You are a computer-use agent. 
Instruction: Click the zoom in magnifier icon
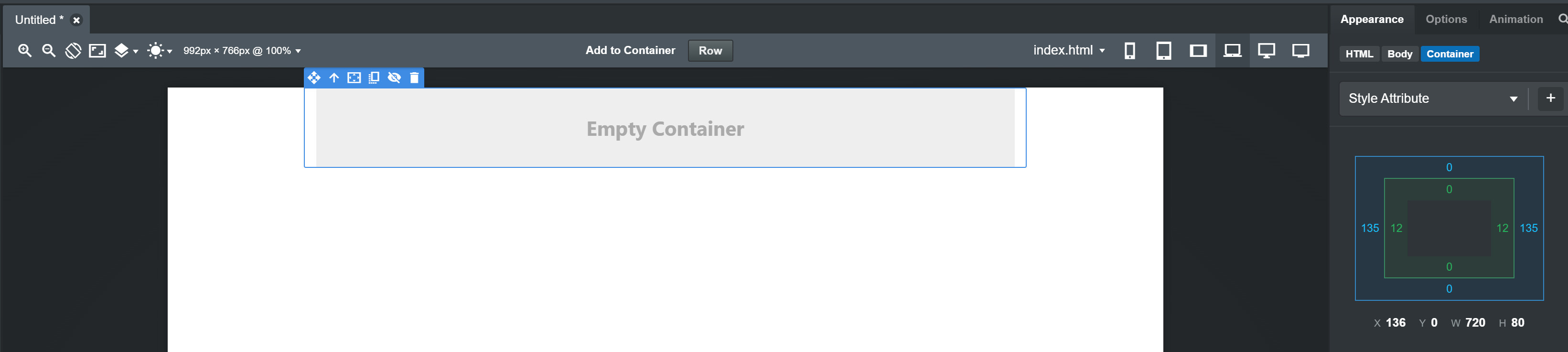coord(24,51)
